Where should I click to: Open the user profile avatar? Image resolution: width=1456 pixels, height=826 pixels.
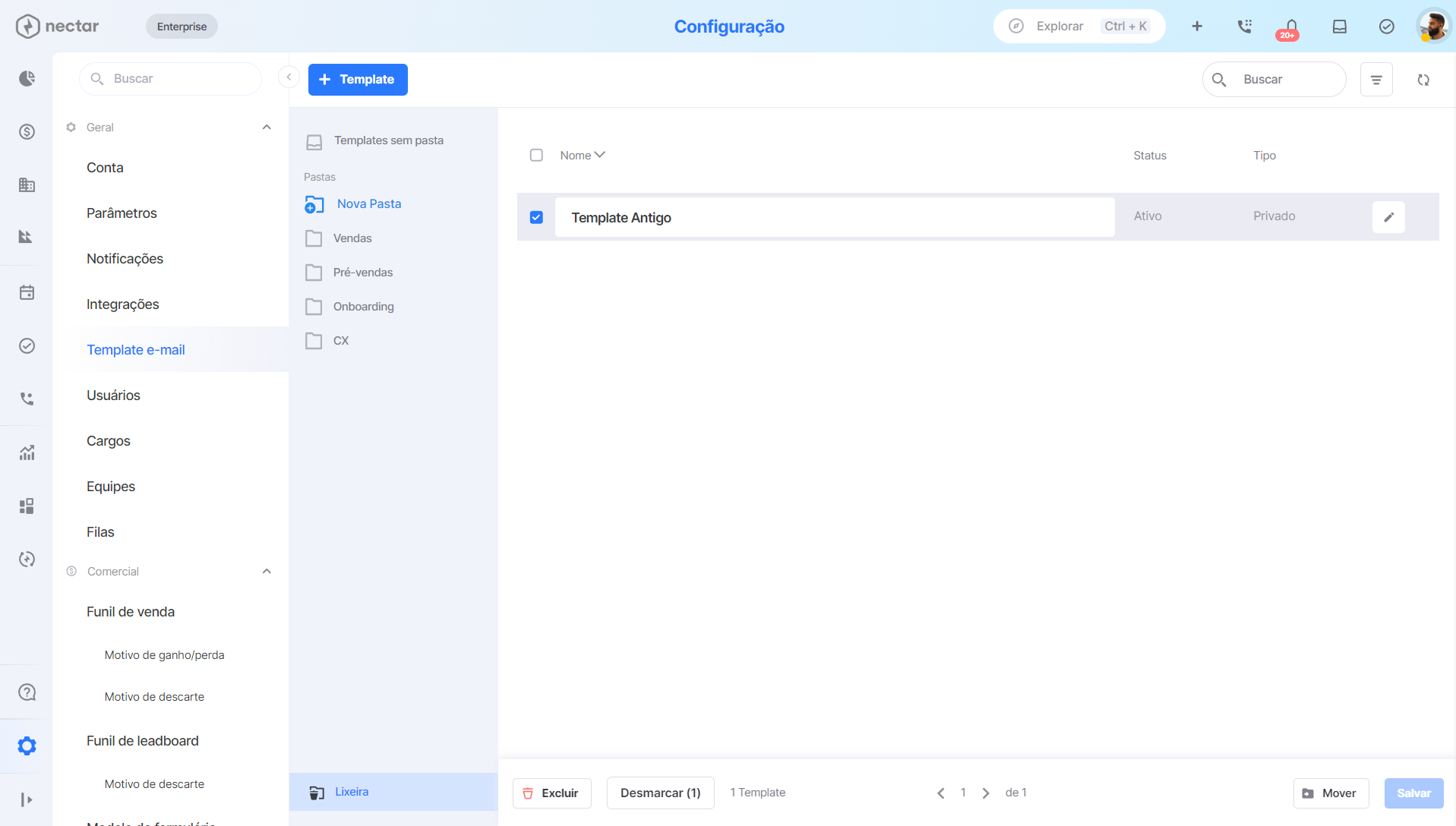pos(1433,27)
